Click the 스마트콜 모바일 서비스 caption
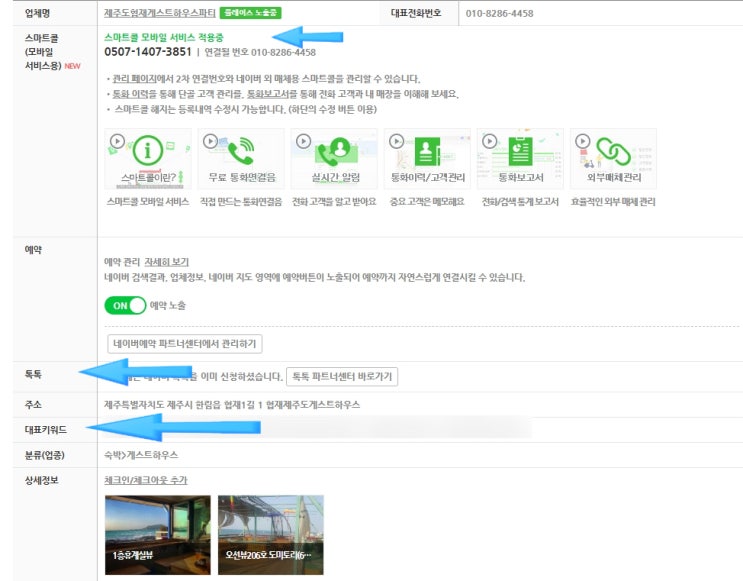 pyautogui.click(x=148, y=202)
